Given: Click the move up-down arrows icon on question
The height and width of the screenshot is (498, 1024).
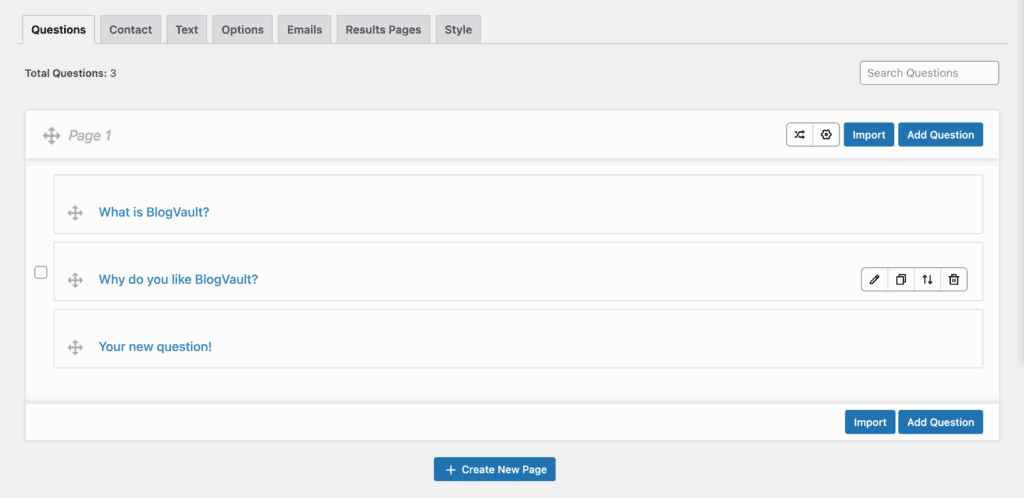Looking at the screenshot, I should coord(927,279).
